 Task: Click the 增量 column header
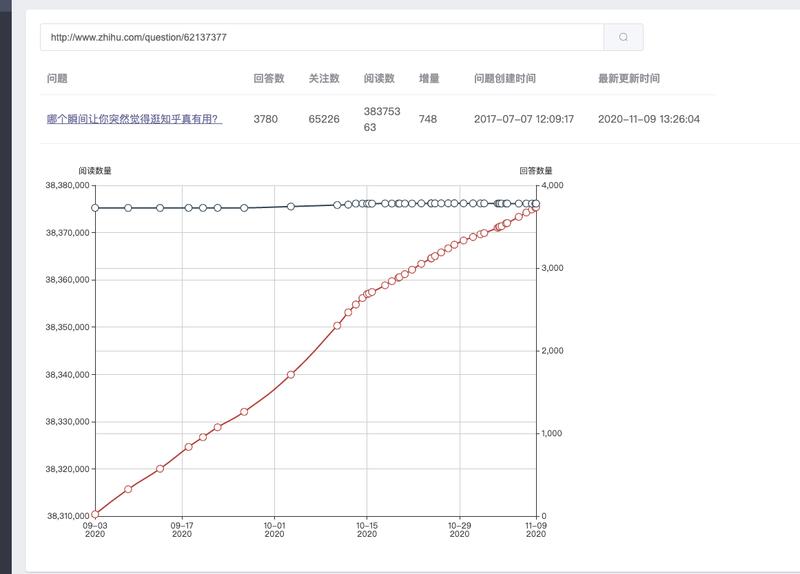pos(429,78)
